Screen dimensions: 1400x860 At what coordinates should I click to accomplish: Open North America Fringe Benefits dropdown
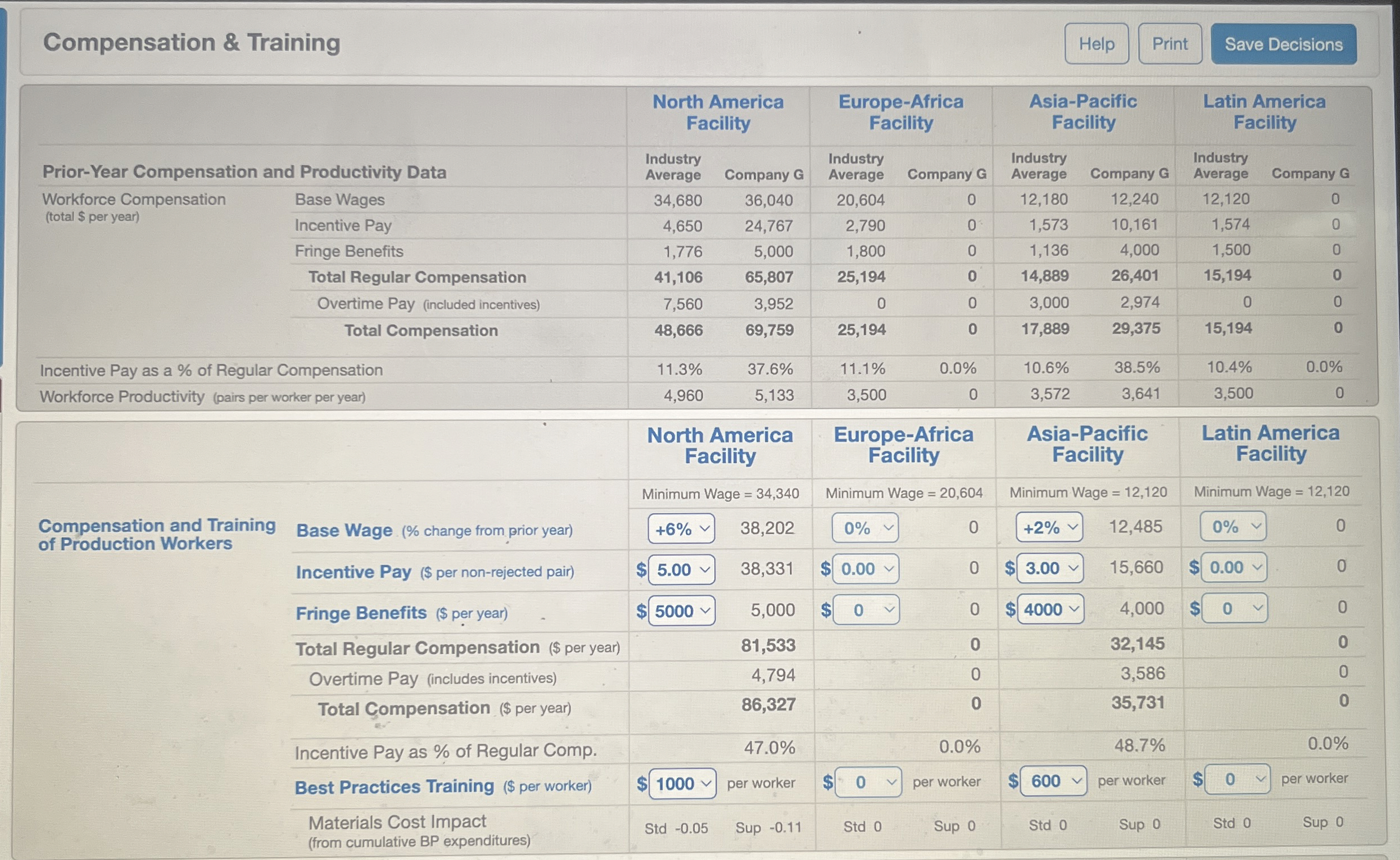[x=680, y=611]
